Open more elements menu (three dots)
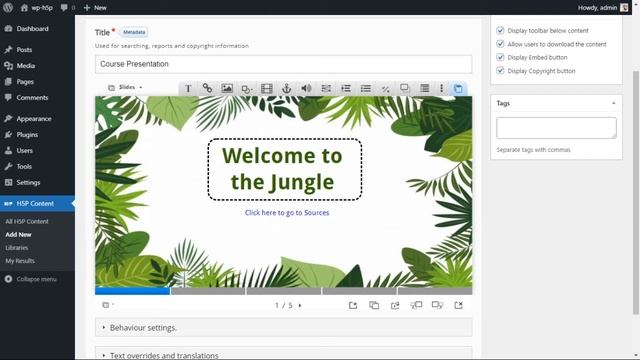640x360 pixels. tap(441, 89)
